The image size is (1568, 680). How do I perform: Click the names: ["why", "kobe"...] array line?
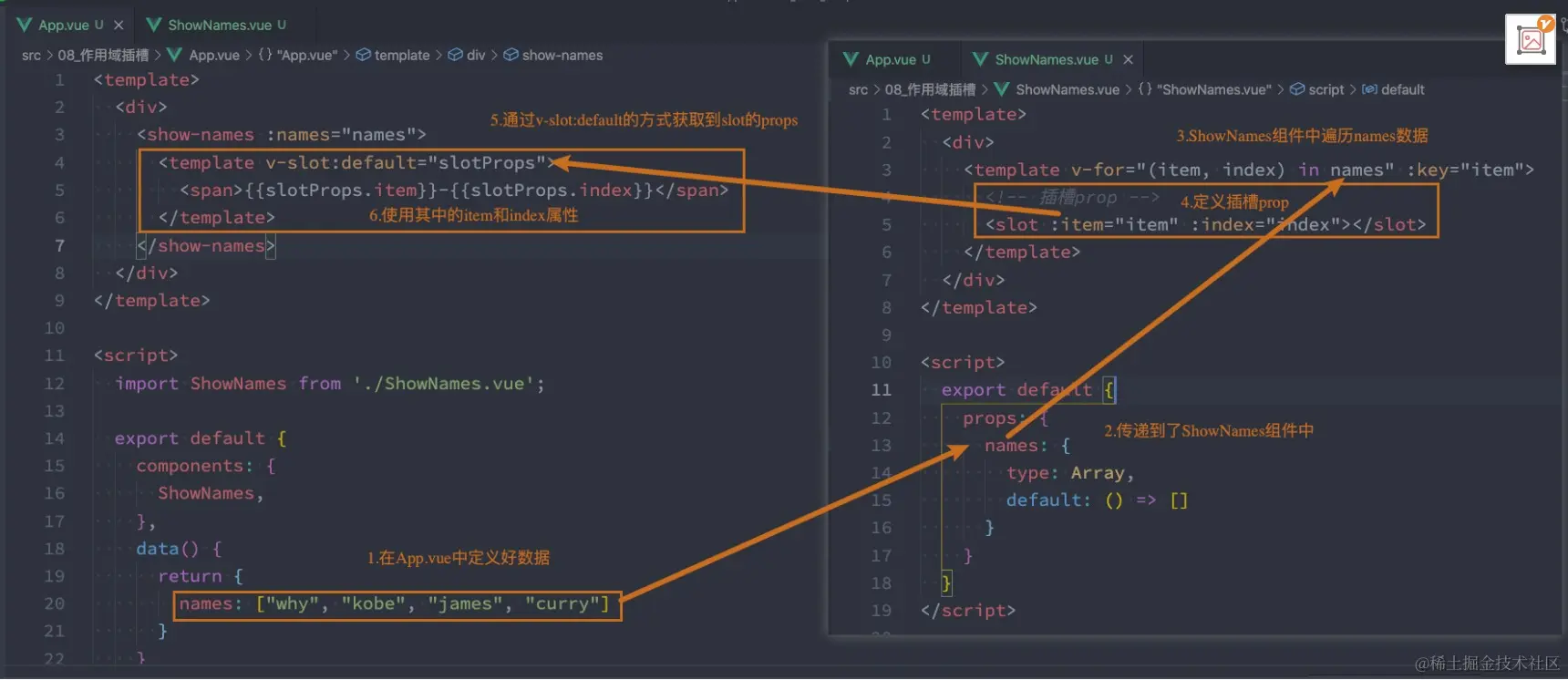point(395,603)
